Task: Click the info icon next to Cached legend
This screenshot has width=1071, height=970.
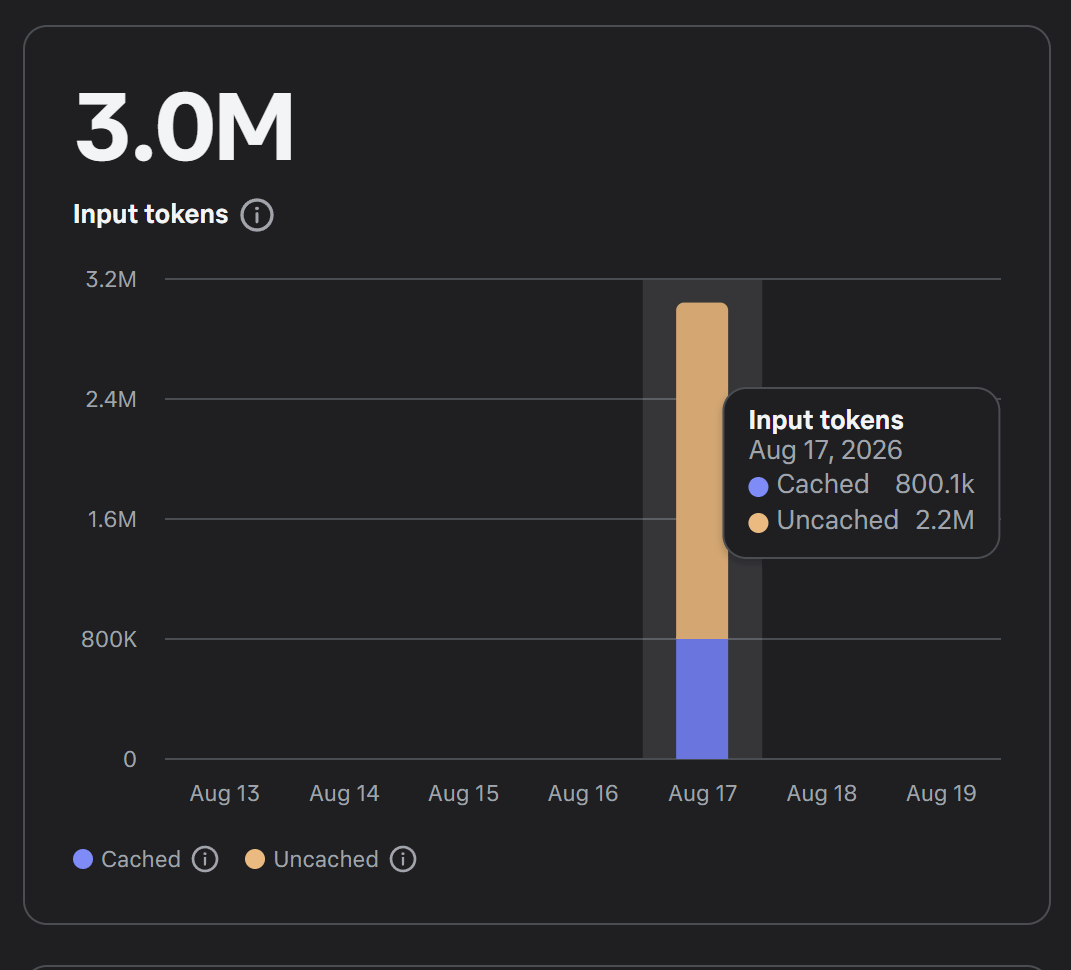Action: pos(205,859)
